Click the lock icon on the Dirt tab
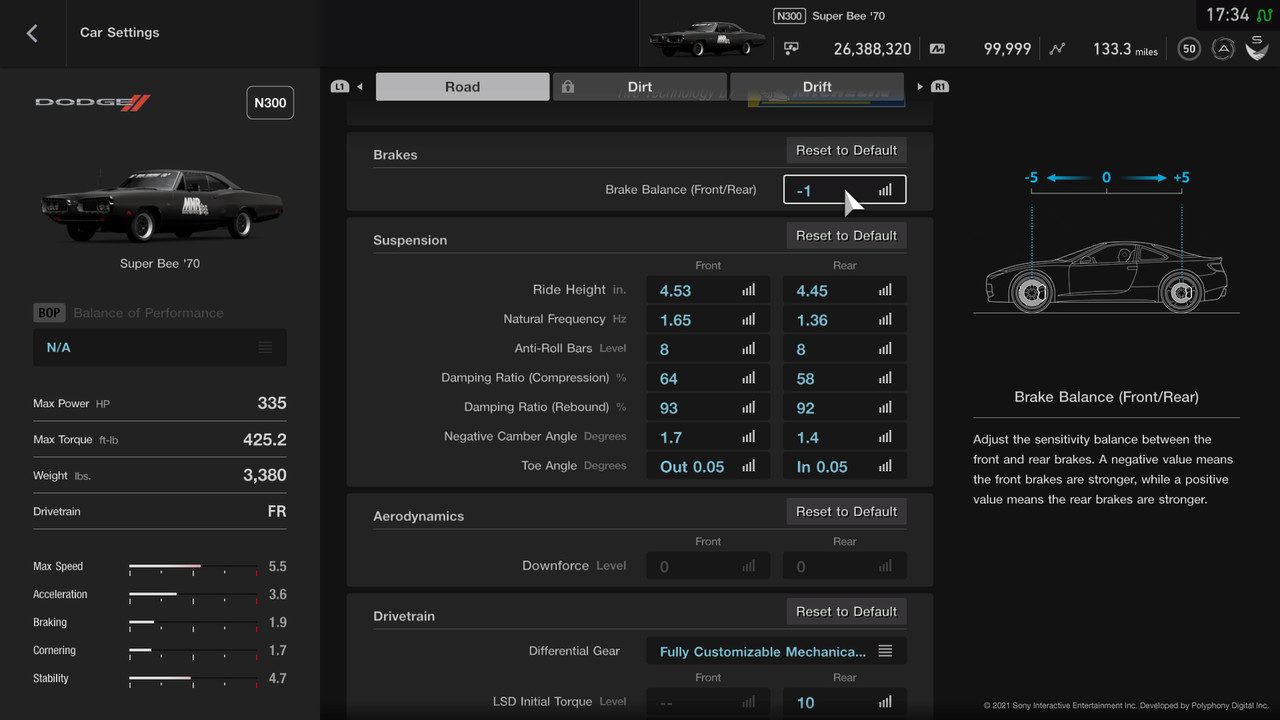 [x=568, y=87]
